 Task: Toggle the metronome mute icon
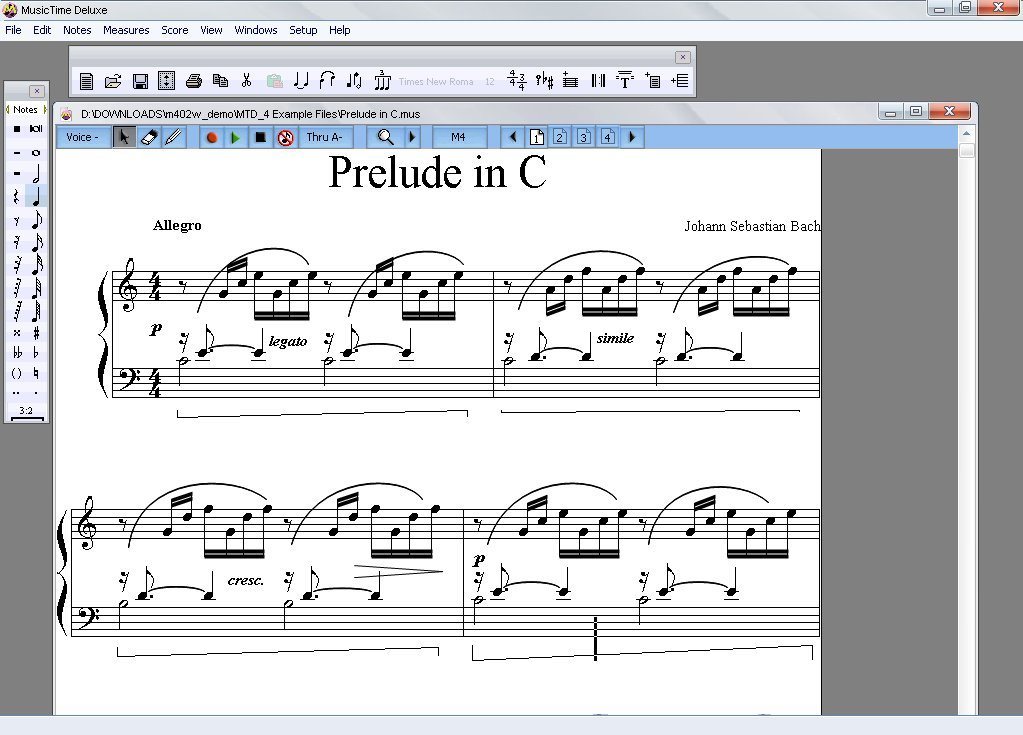[285, 138]
